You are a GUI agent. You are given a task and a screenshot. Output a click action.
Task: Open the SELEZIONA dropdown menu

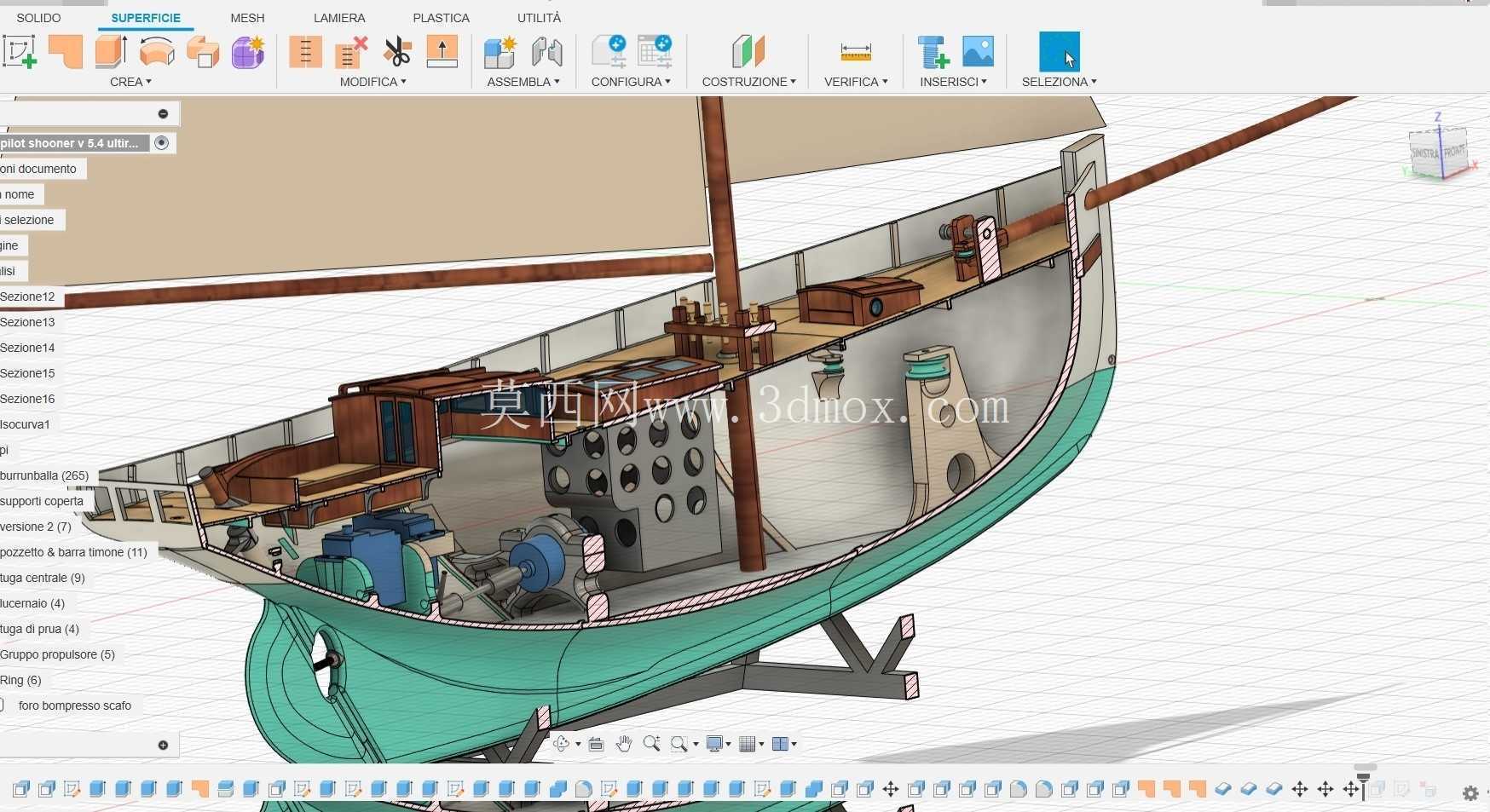pyautogui.click(x=1060, y=82)
